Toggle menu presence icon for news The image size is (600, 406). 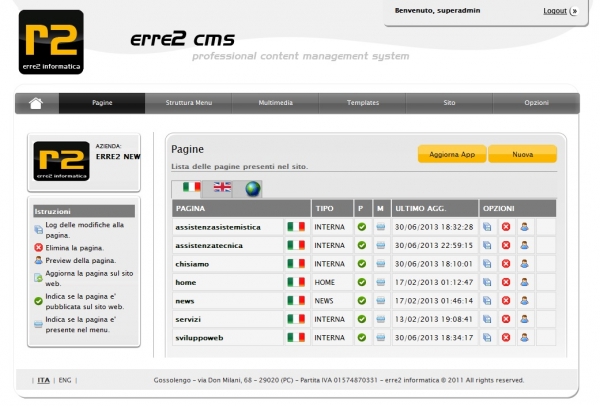381,301
